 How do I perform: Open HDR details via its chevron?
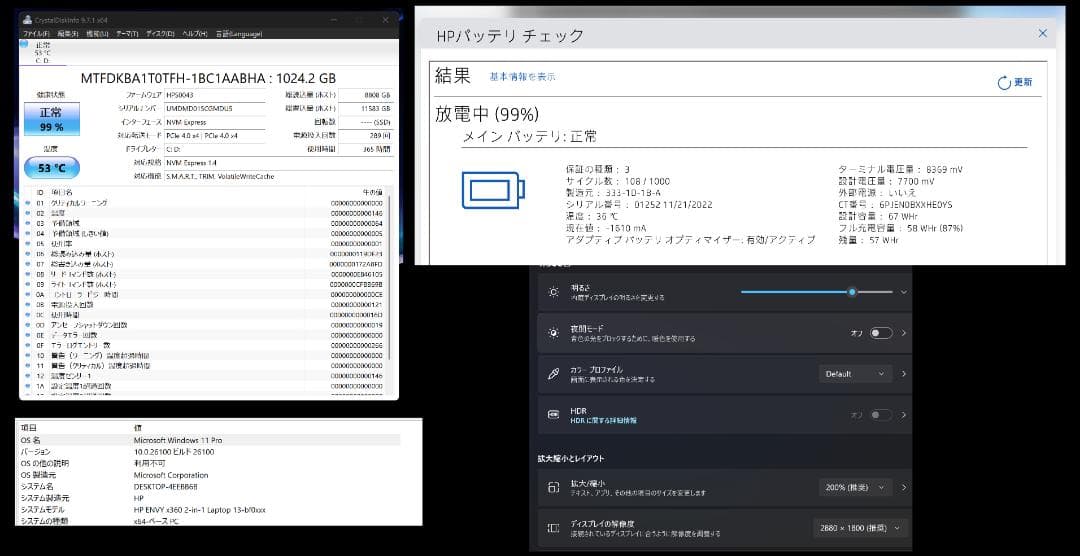point(904,415)
